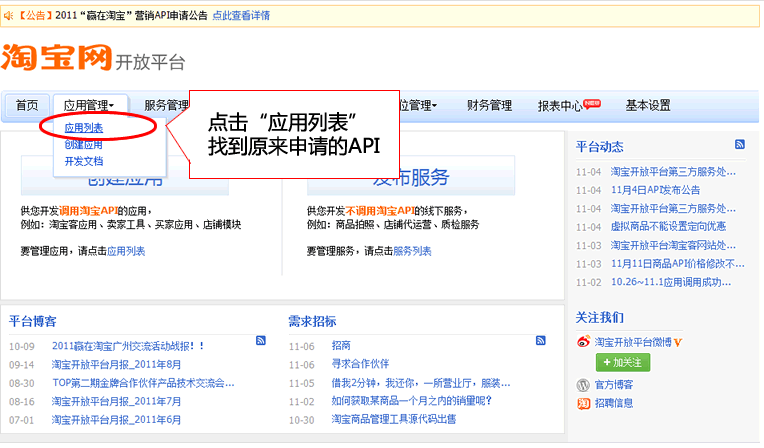This screenshot has height=448, width=764.
Task: Open 2011赢在淘宝广州交流活动战报 blog post
Action: 128,346
